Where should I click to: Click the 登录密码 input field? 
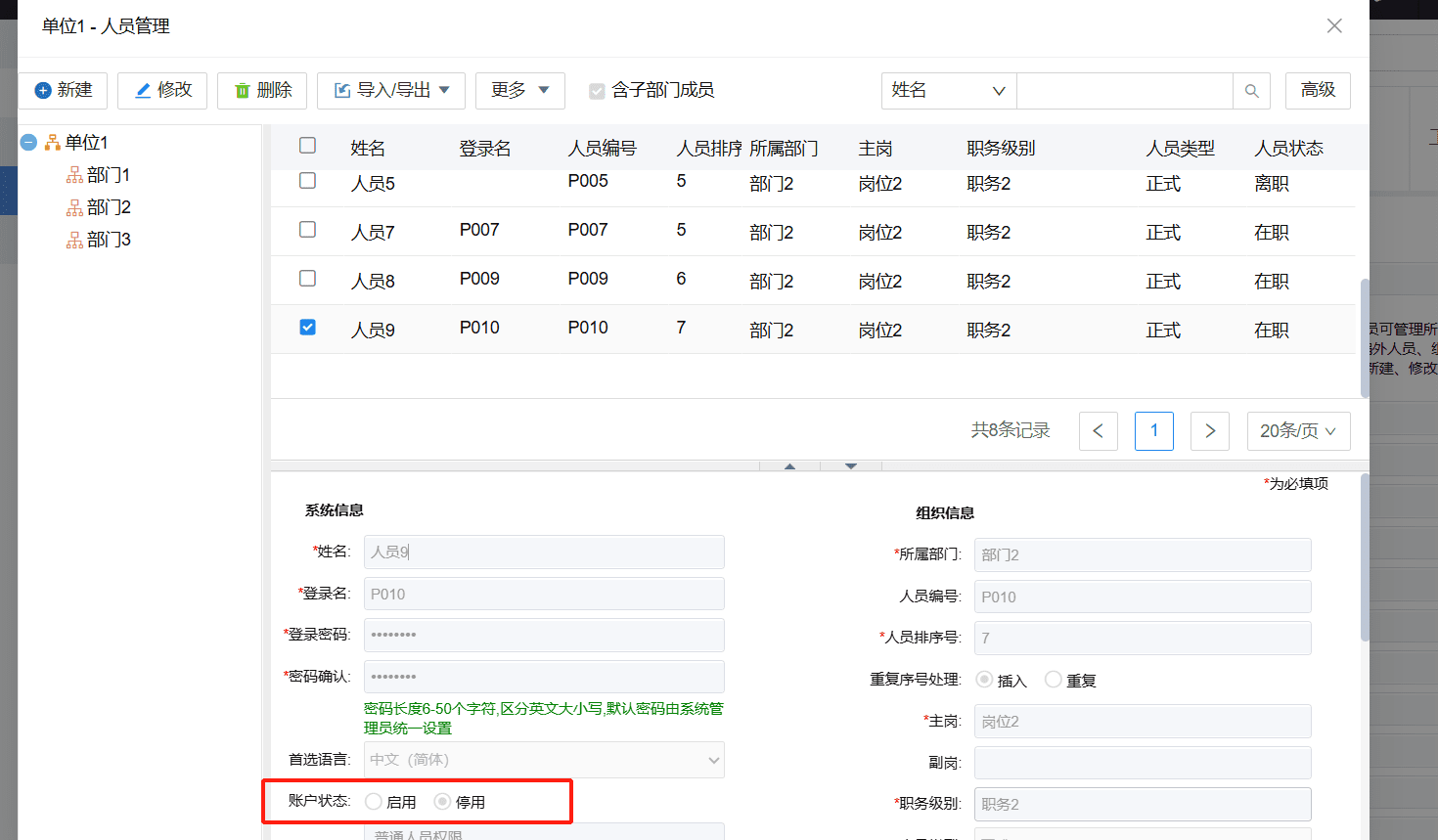coord(544,635)
